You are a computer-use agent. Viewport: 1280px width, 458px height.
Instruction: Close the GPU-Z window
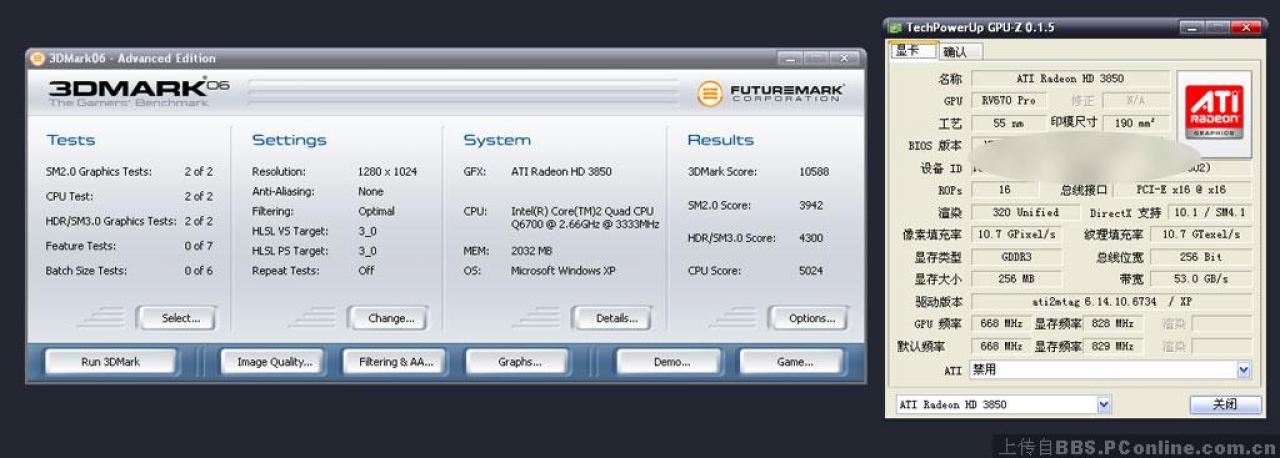[1245, 27]
